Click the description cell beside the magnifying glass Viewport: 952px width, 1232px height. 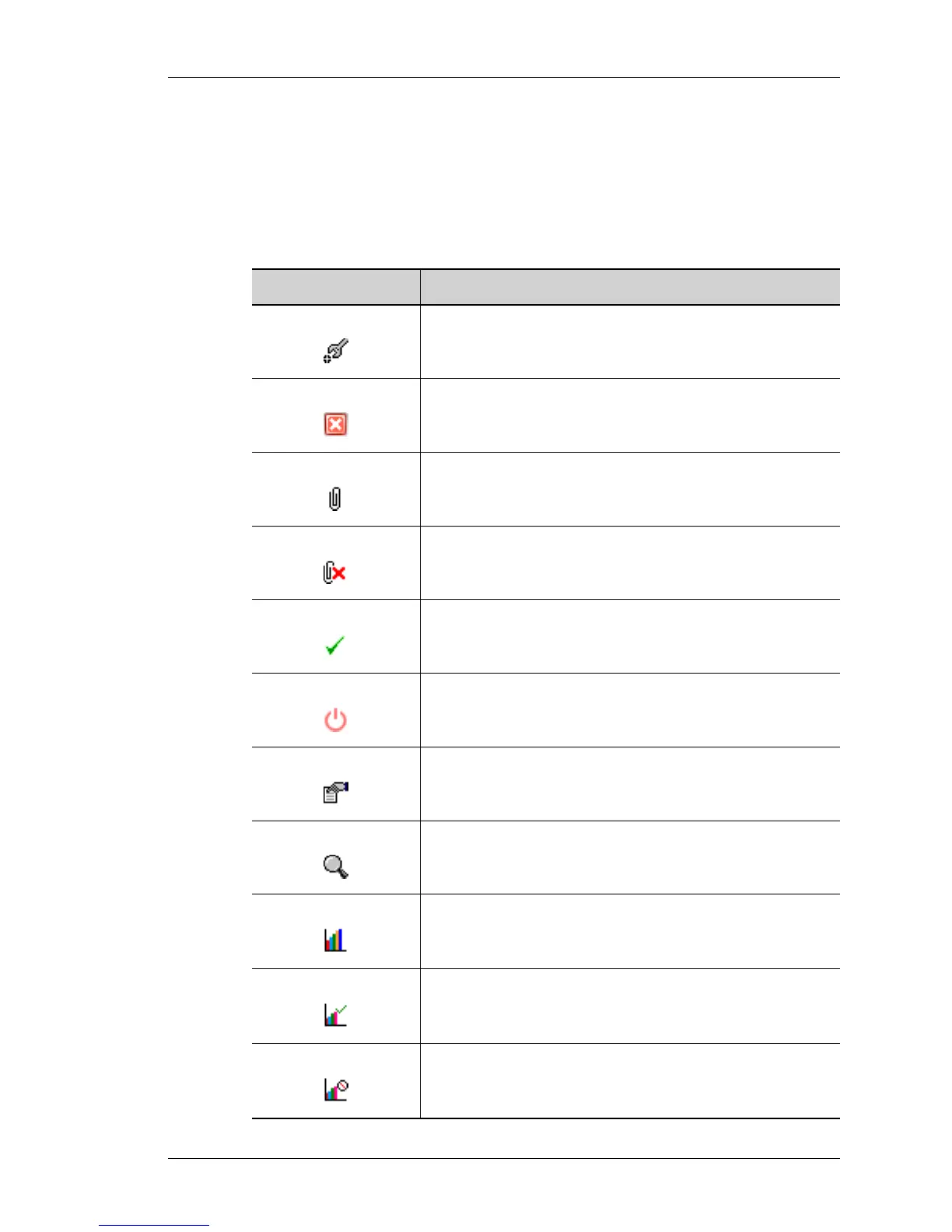(630, 858)
